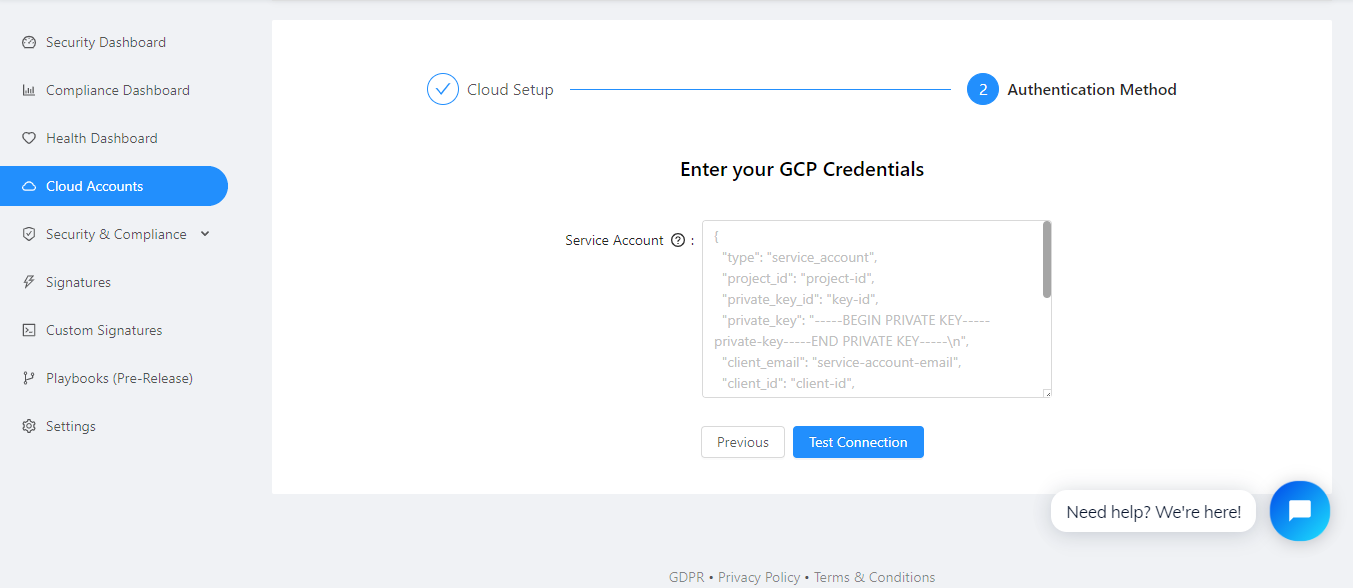Click the Cloud Accounts cloud icon
Image resolution: width=1353 pixels, height=588 pixels.
pos(29,187)
